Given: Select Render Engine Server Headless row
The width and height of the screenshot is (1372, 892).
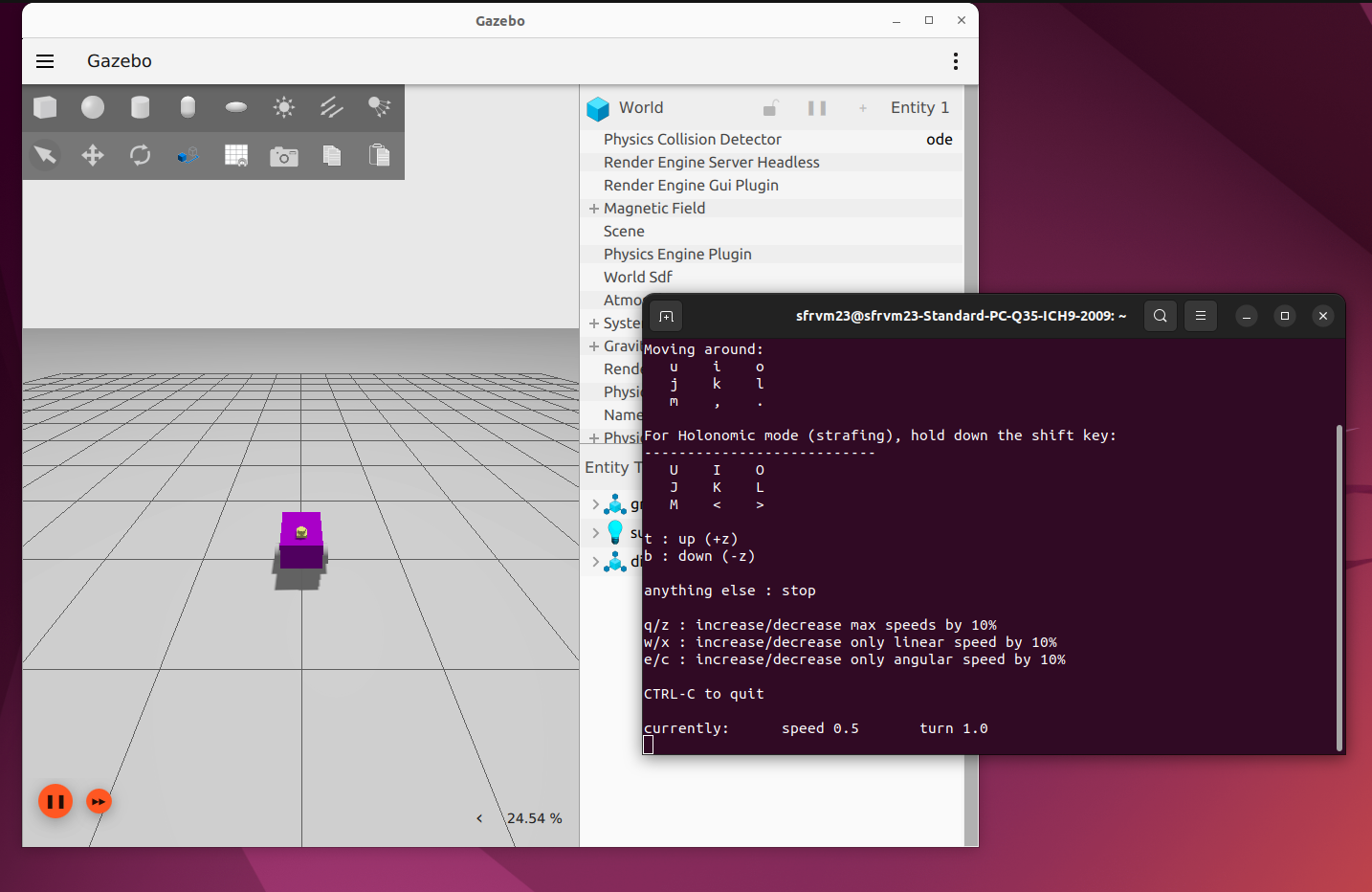Looking at the screenshot, I should tap(771, 163).
